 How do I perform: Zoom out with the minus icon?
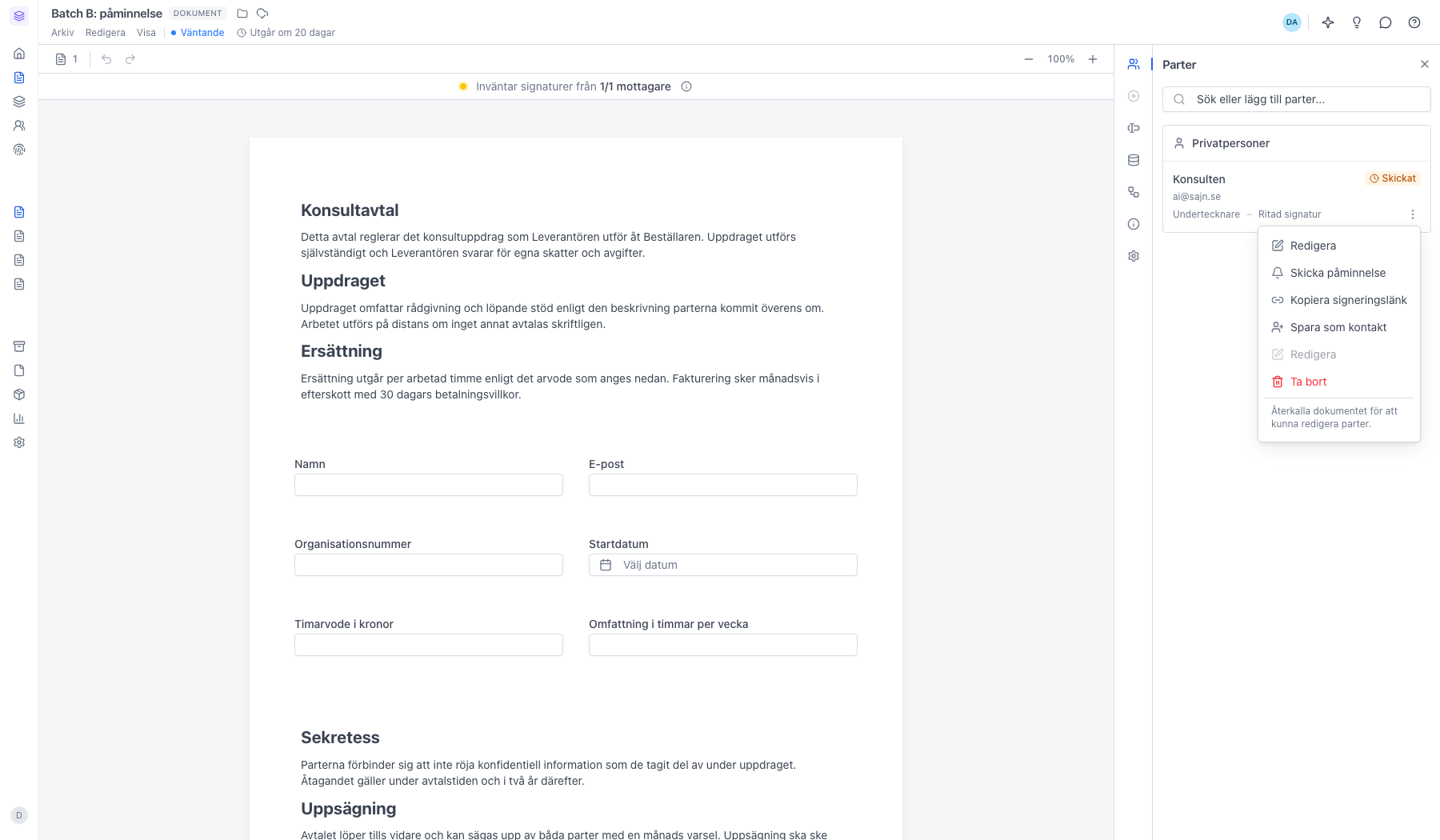[x=1029, y=59]
